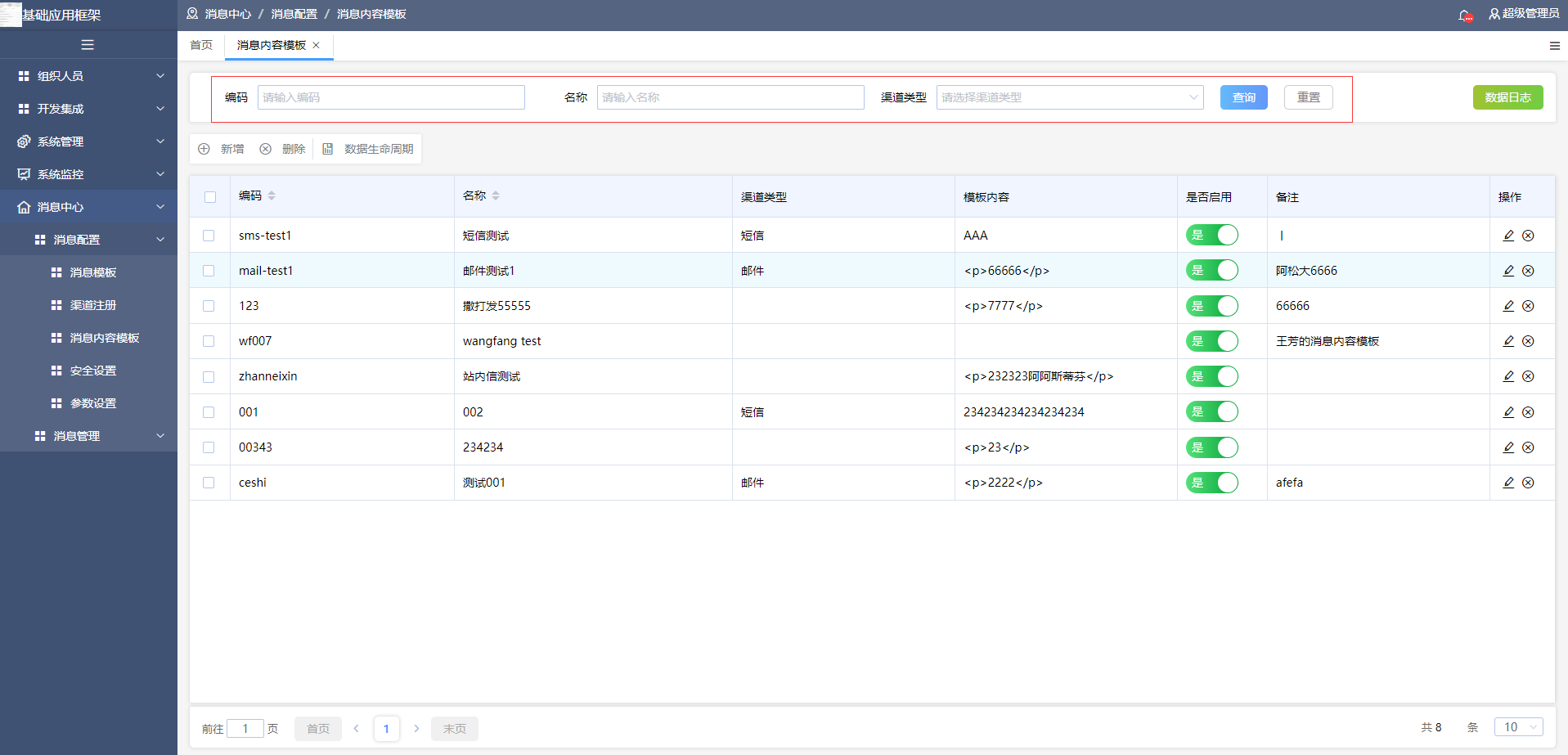Click the 删除 toolbar button

[x=282, y=149]
